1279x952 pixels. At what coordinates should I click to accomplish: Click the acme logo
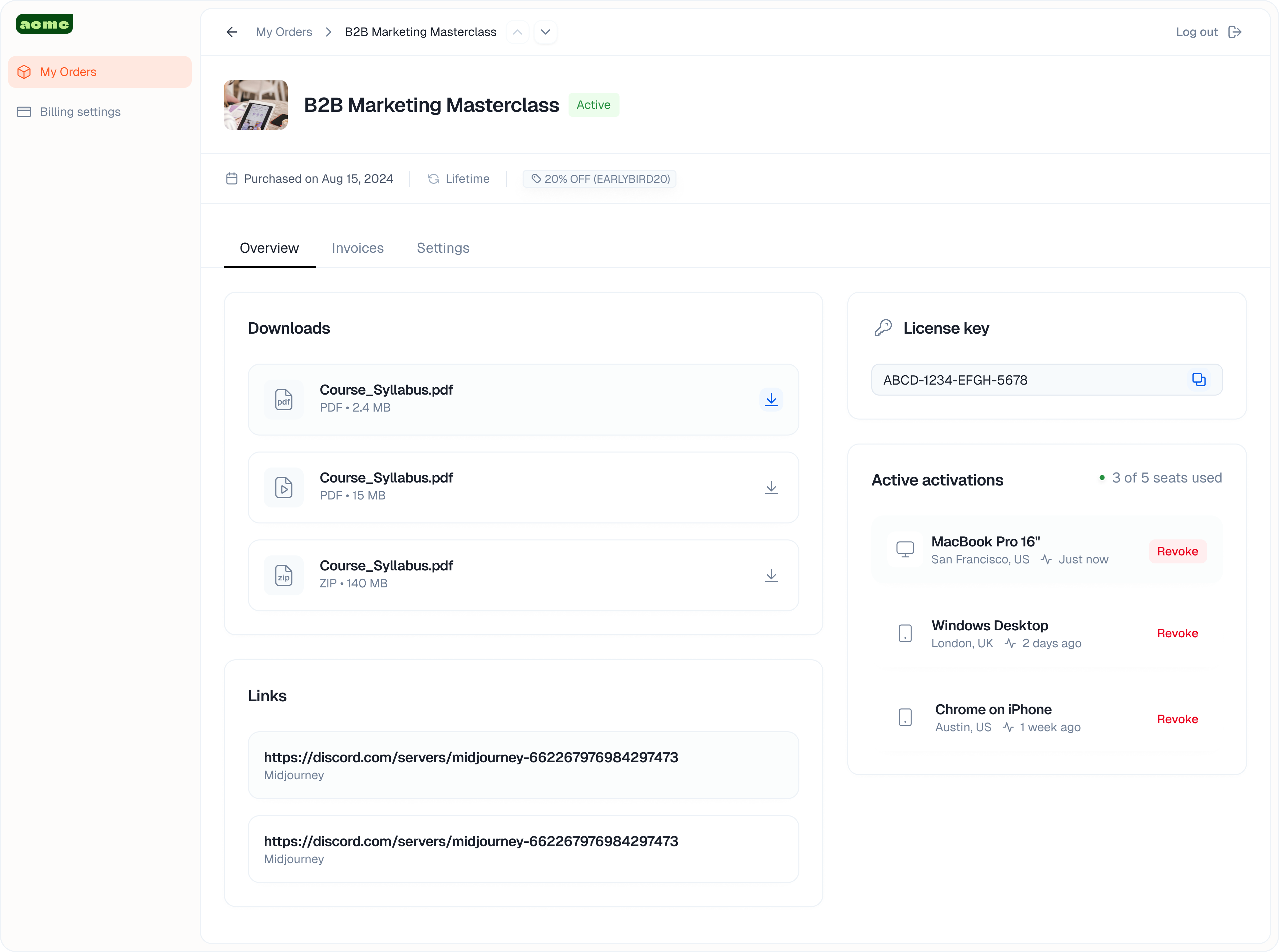44,24
